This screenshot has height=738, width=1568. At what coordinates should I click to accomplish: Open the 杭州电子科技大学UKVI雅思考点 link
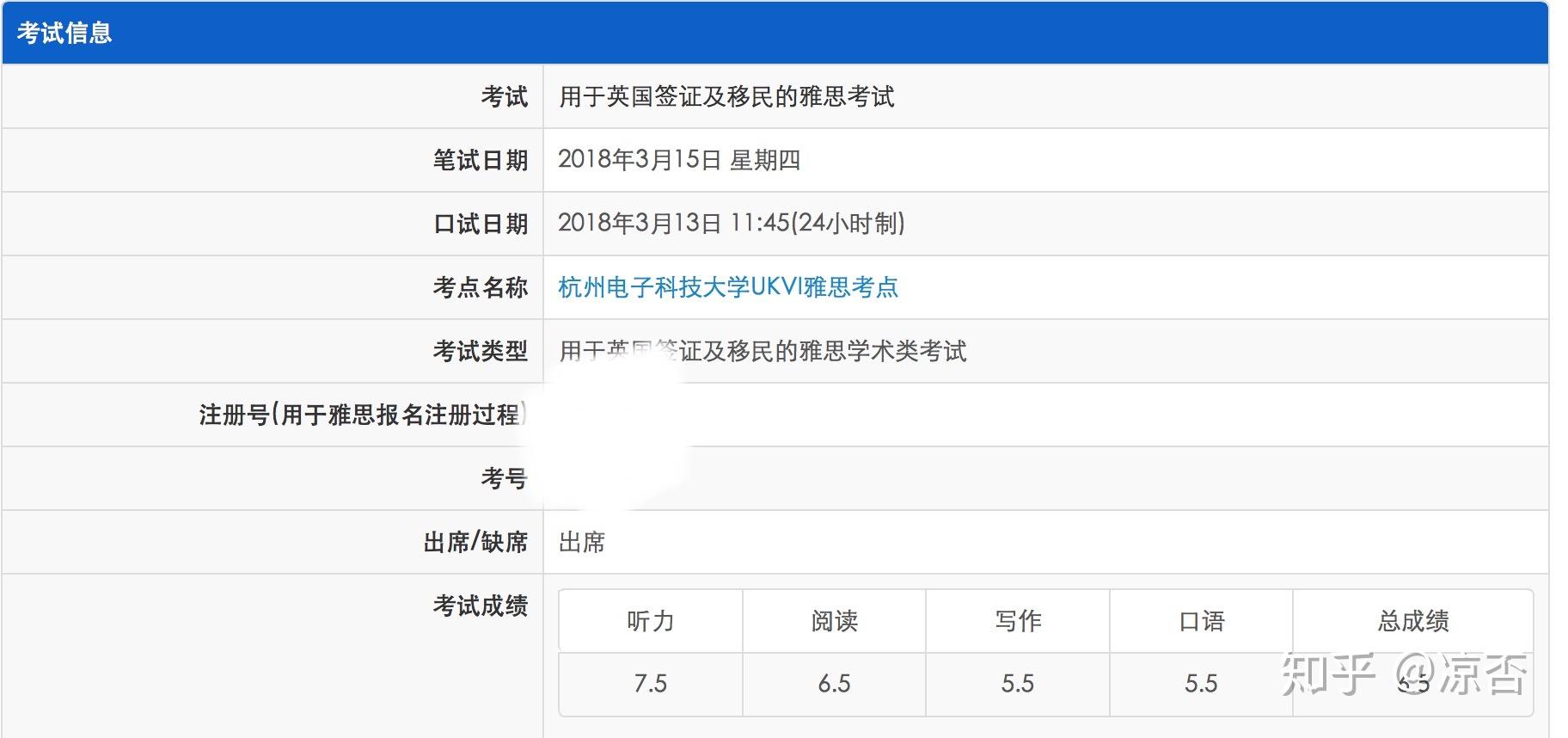click(x=728, y=287)
